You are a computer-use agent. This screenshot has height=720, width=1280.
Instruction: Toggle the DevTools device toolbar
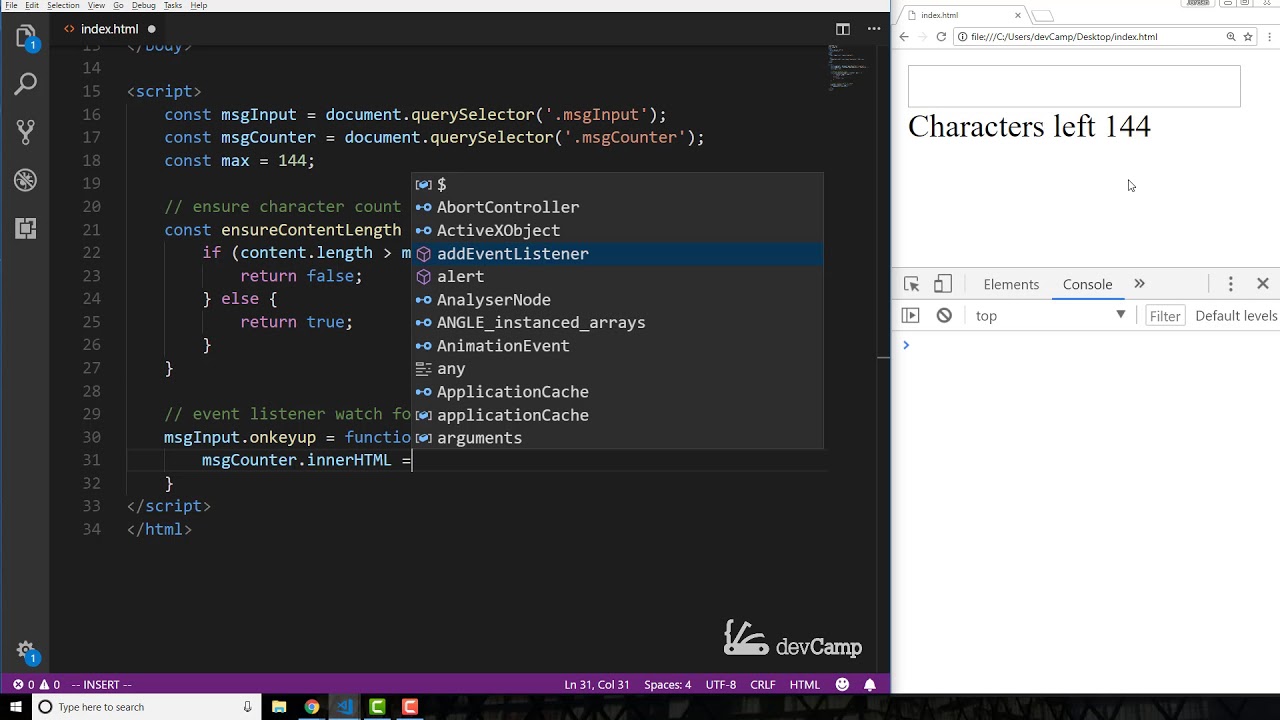pyautogui.click(x=943, y=284)
